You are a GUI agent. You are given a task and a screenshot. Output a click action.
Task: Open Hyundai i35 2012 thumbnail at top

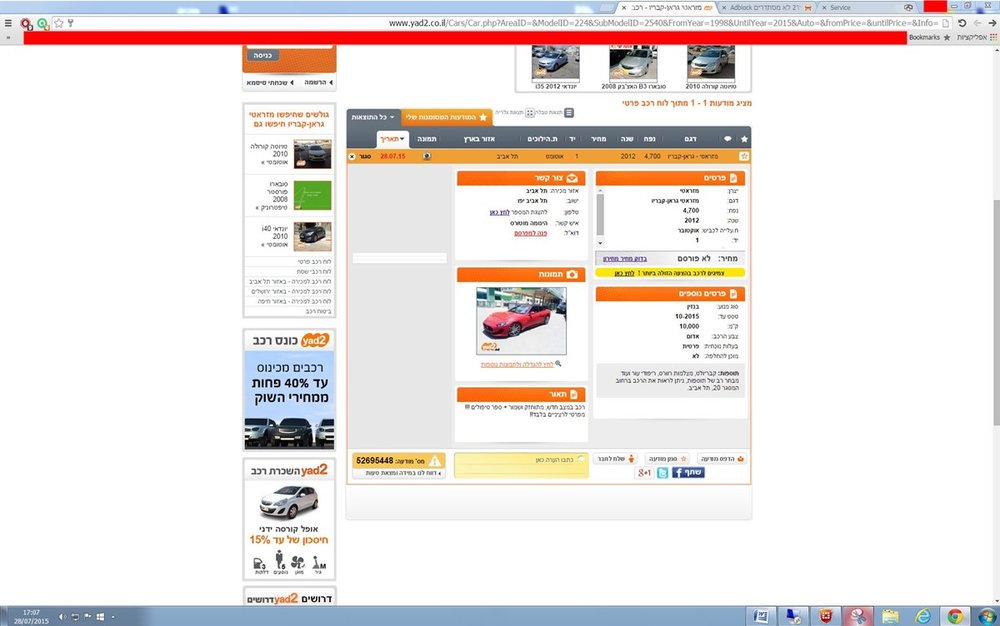coord(555,66)
